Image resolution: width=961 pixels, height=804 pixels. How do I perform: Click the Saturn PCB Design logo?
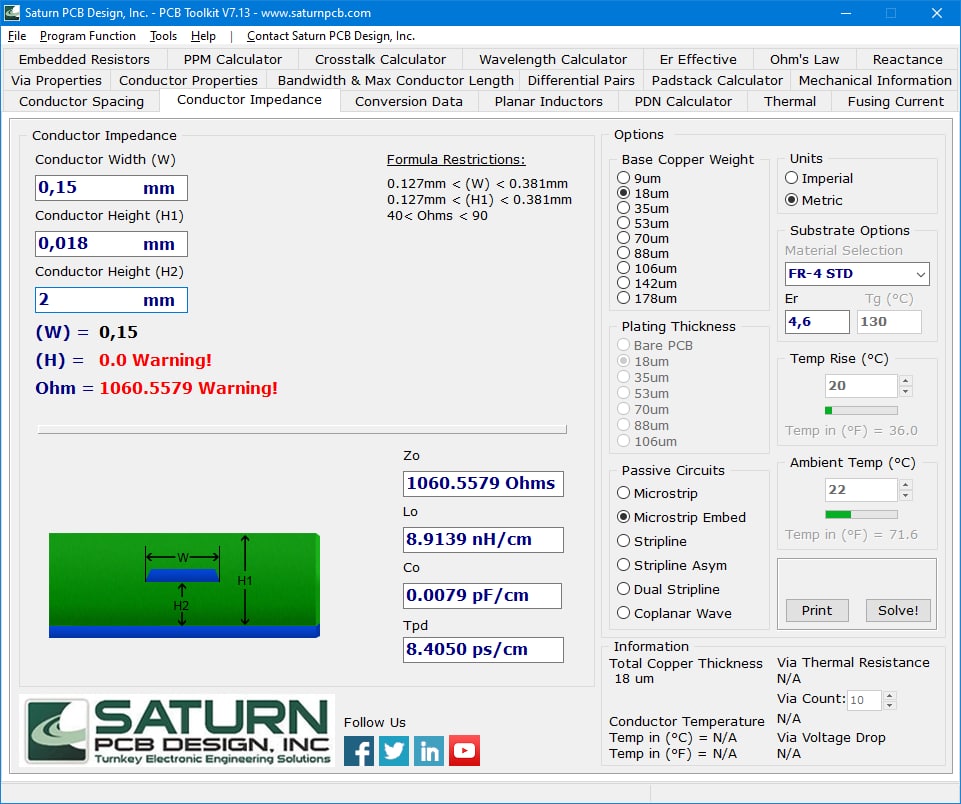point(177,730)
